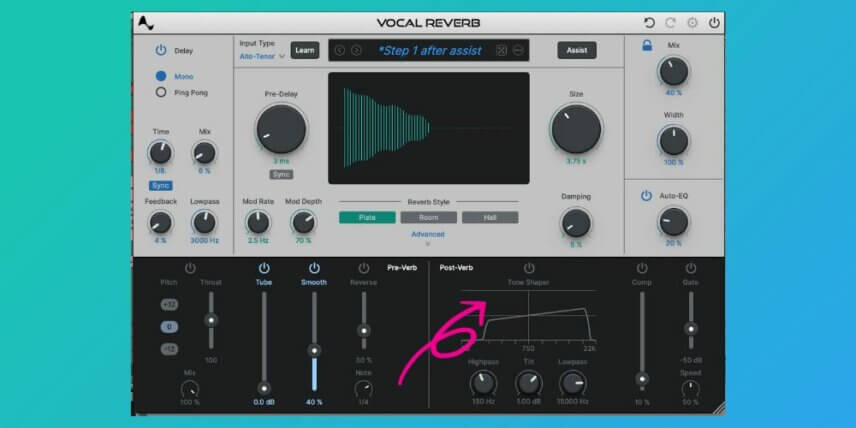The image size is (856, 428).
Task: Open the Input Type Alto-Tenor dropdown
Action: pyautogui.click(x=263, y=56)
